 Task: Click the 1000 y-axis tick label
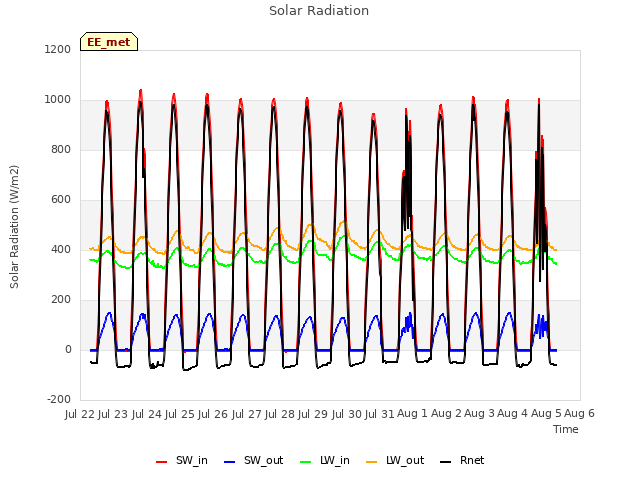click(x=58, y=100)
